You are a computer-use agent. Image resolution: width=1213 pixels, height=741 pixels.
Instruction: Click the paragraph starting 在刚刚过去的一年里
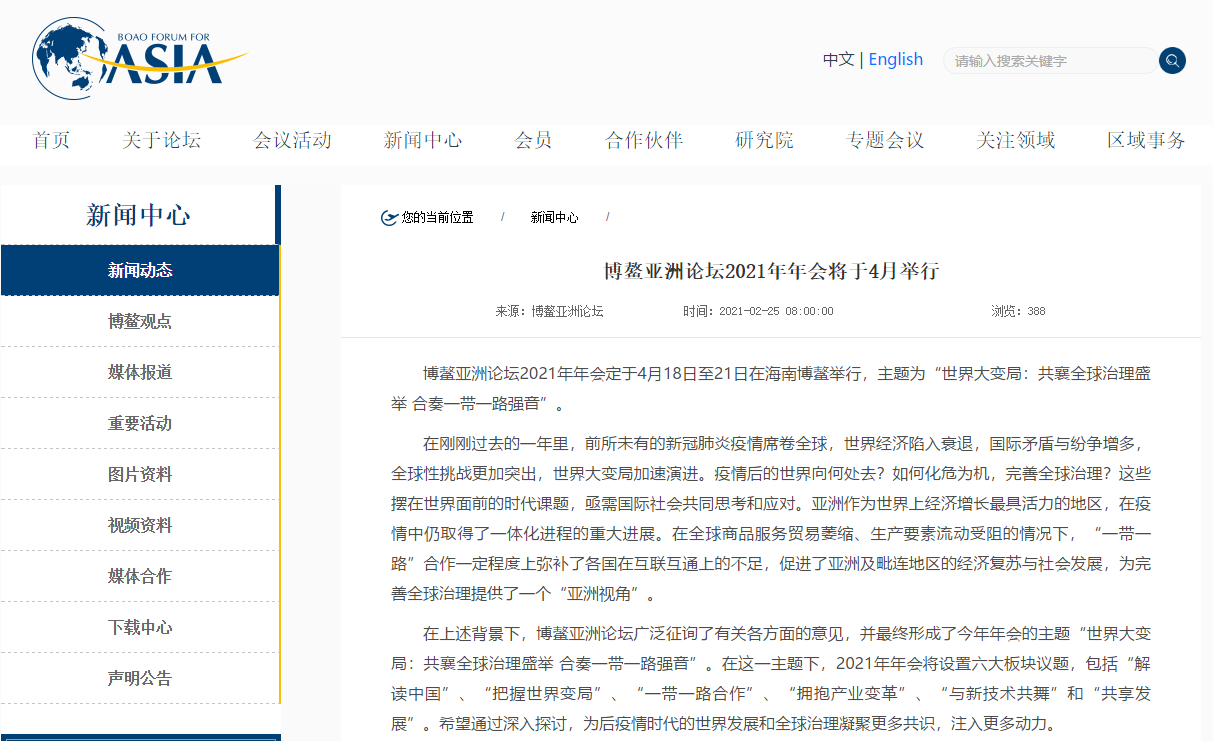tap(771, 519)
